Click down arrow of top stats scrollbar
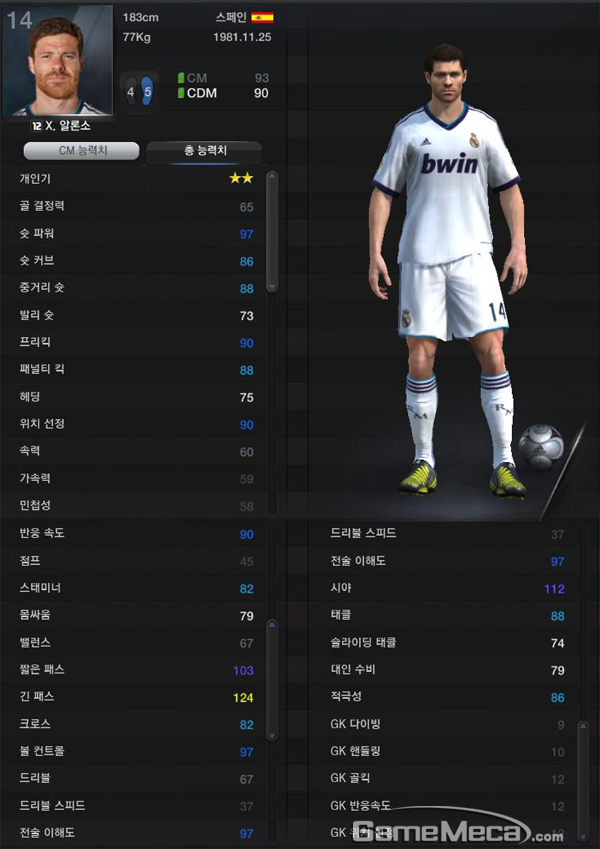Screen dimensions: 600x849 click(272, 287)
